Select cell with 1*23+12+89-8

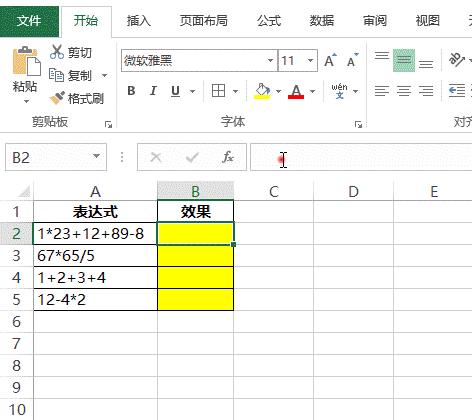pos(95,234)
